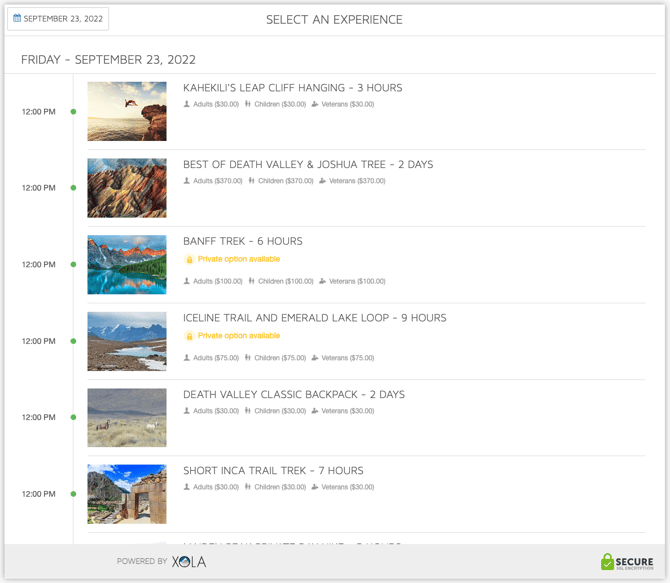Click the adult person icon for Kahekili's Leap
This screenshot has height=583, width=670.
point(187,104)
